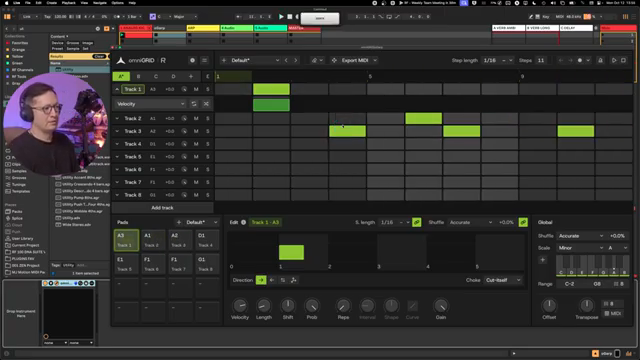Click the record dot icon in omniGRID header
This screenshot has width=640, height=360.
pyautogui.click(x=580, y=60)
